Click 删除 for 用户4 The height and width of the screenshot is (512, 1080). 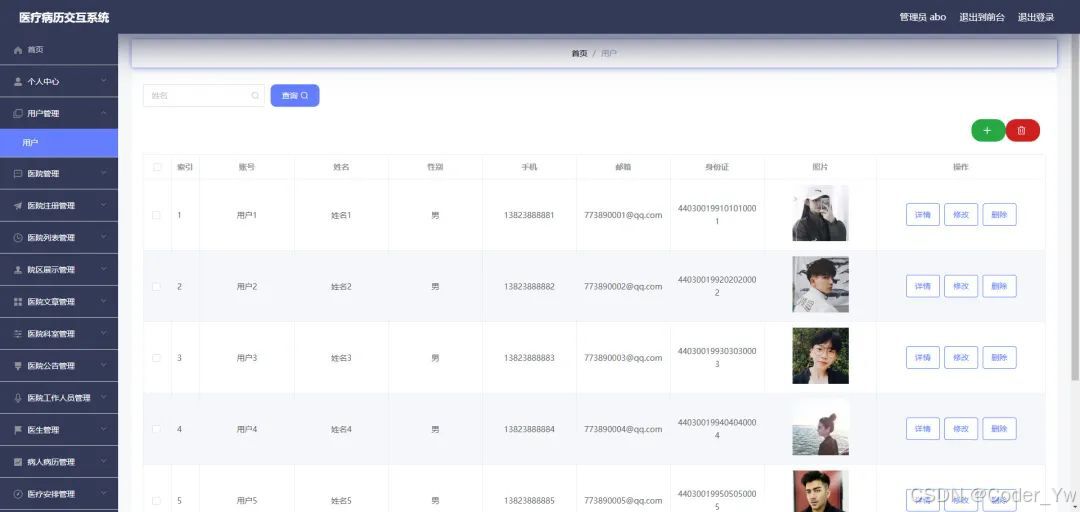click(999, 429)
